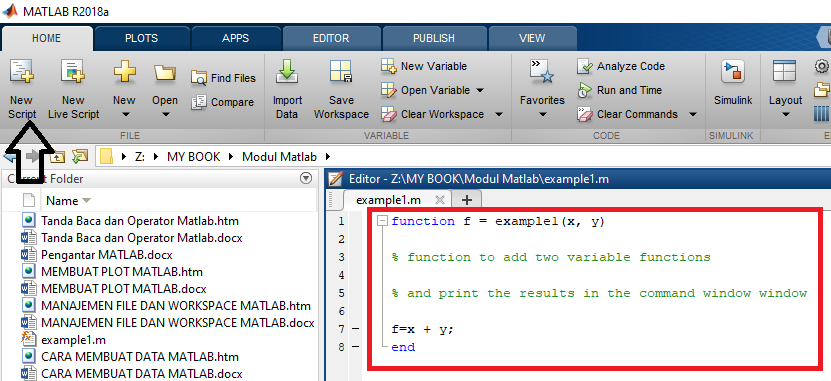Select Tanda Baca dan Operator Matlab.htm file
Screen dimensions: 831x381
pyautogui.click(x=140, y=220)
